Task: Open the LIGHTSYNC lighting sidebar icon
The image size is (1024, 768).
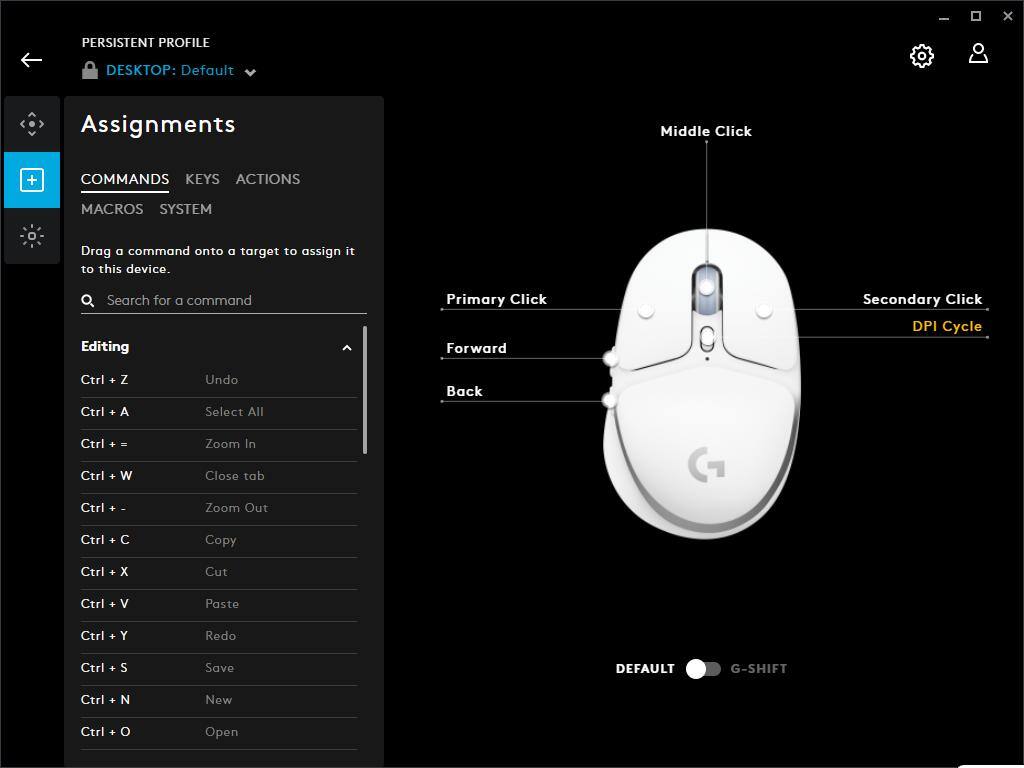Action: 32,236
